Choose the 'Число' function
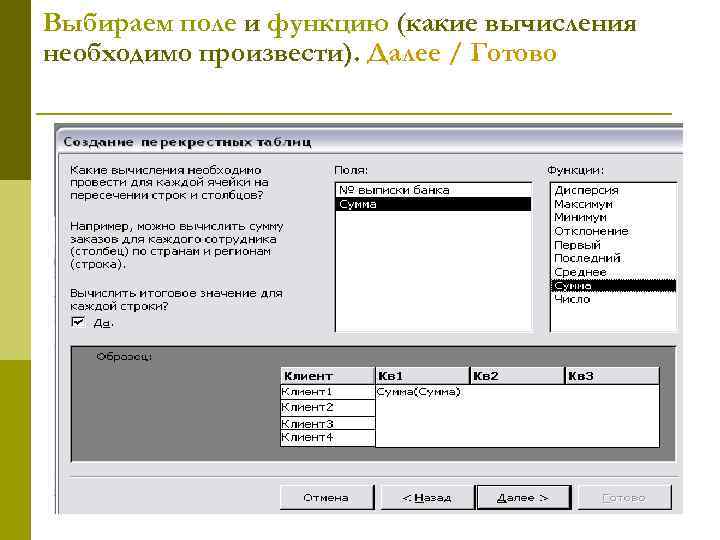Screen dimensions: 720x540 [613, 299]
